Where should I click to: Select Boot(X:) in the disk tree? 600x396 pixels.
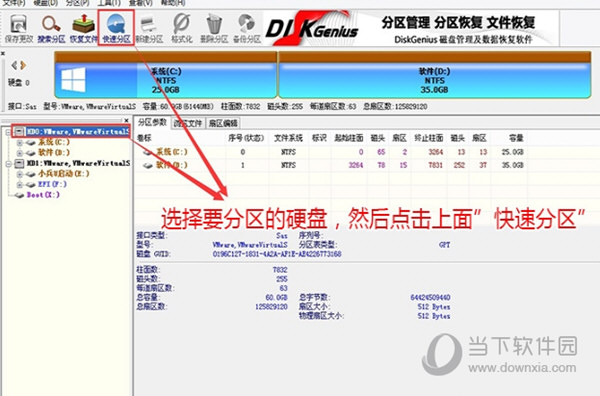(43, 195)
